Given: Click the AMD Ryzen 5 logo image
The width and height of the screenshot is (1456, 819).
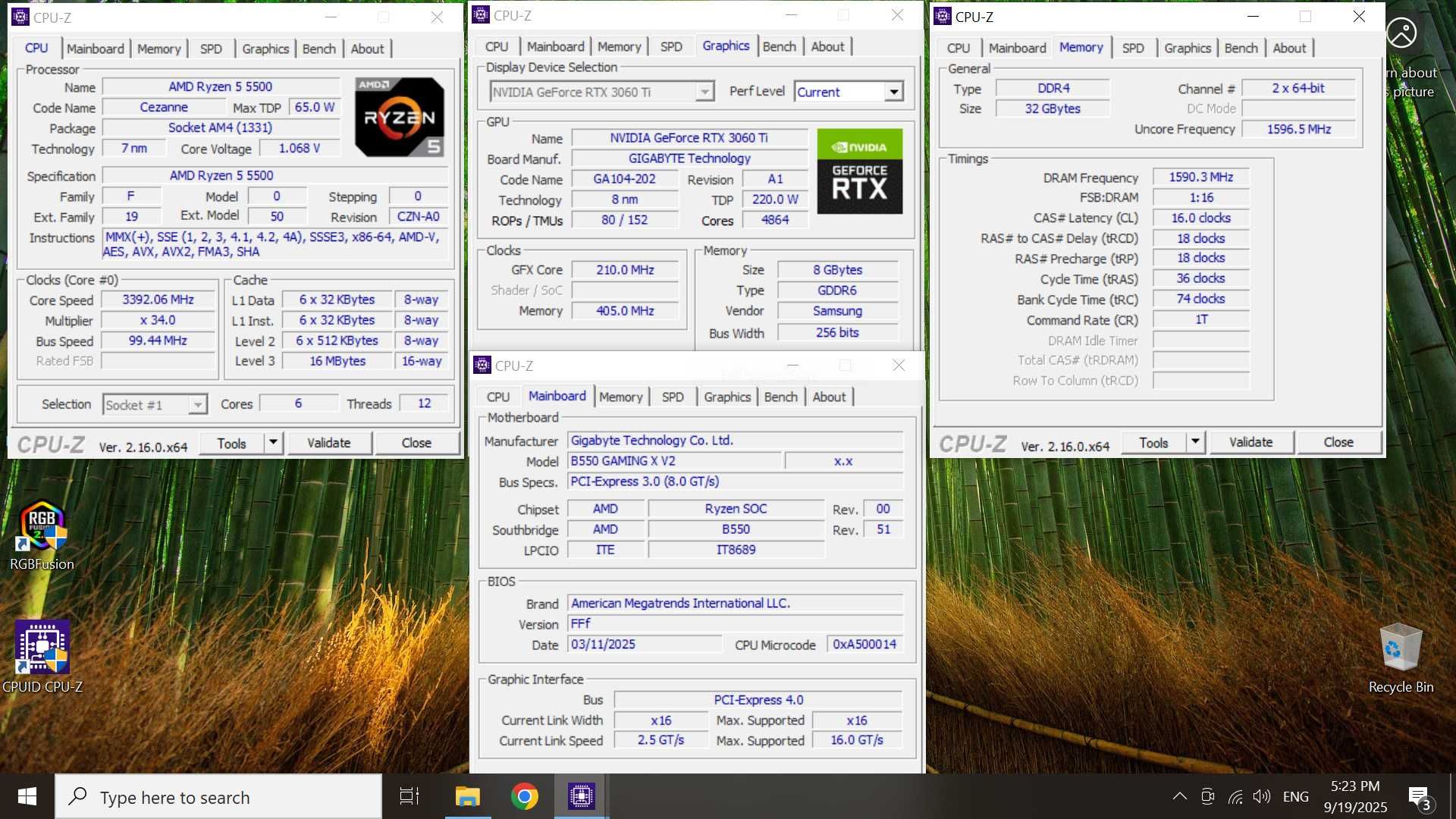Looking at the screenshot, I should [x=400, y=117].
